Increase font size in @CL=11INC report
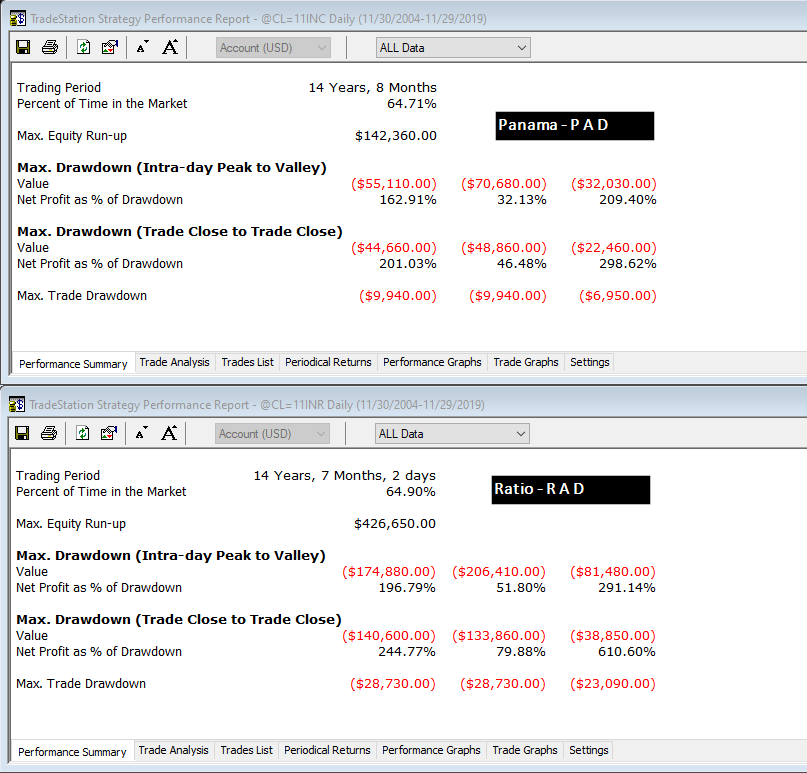807x773 pixels. click(x=169, y=47)
